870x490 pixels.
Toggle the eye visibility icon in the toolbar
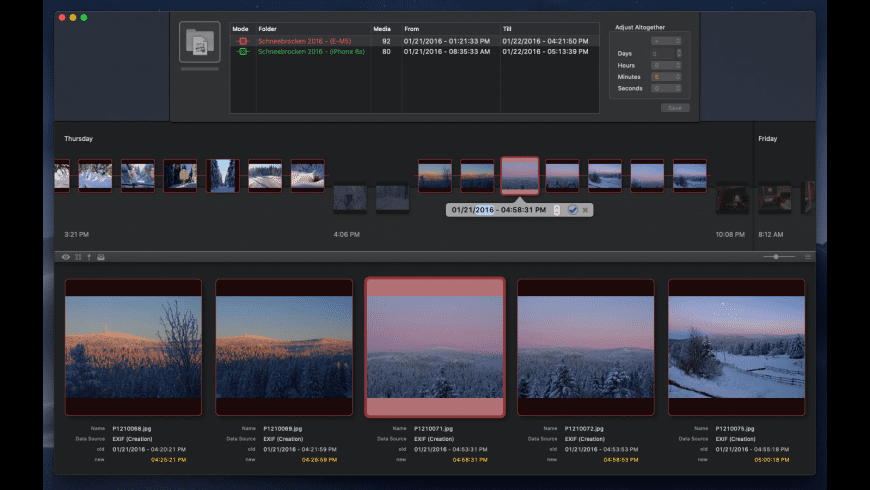[x=65, y=257]
